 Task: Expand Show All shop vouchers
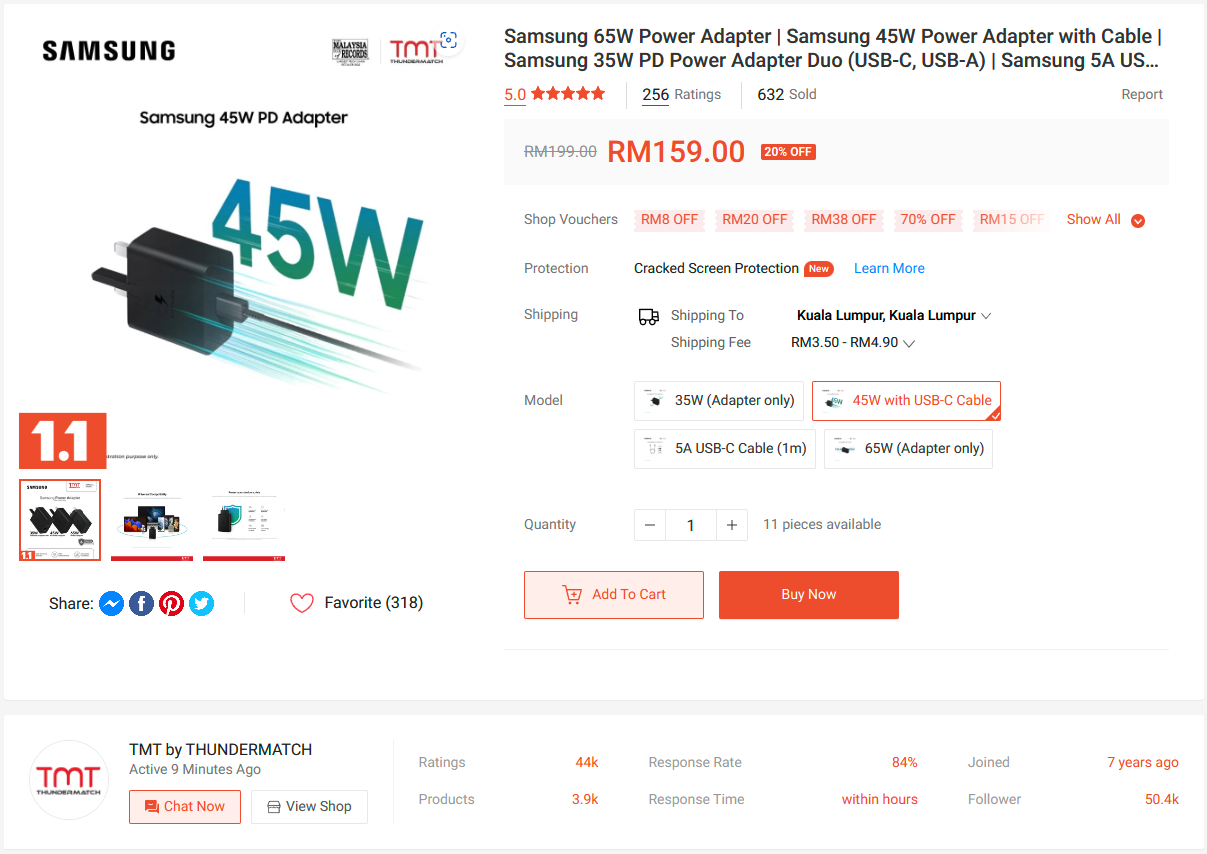[1105, 220]
